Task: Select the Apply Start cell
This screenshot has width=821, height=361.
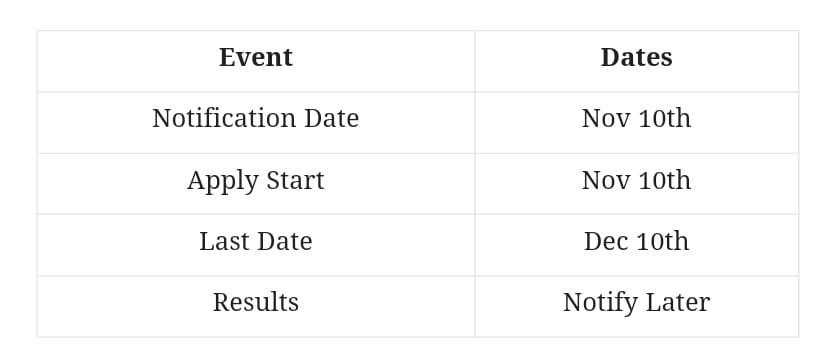Action: pos(256,180)
